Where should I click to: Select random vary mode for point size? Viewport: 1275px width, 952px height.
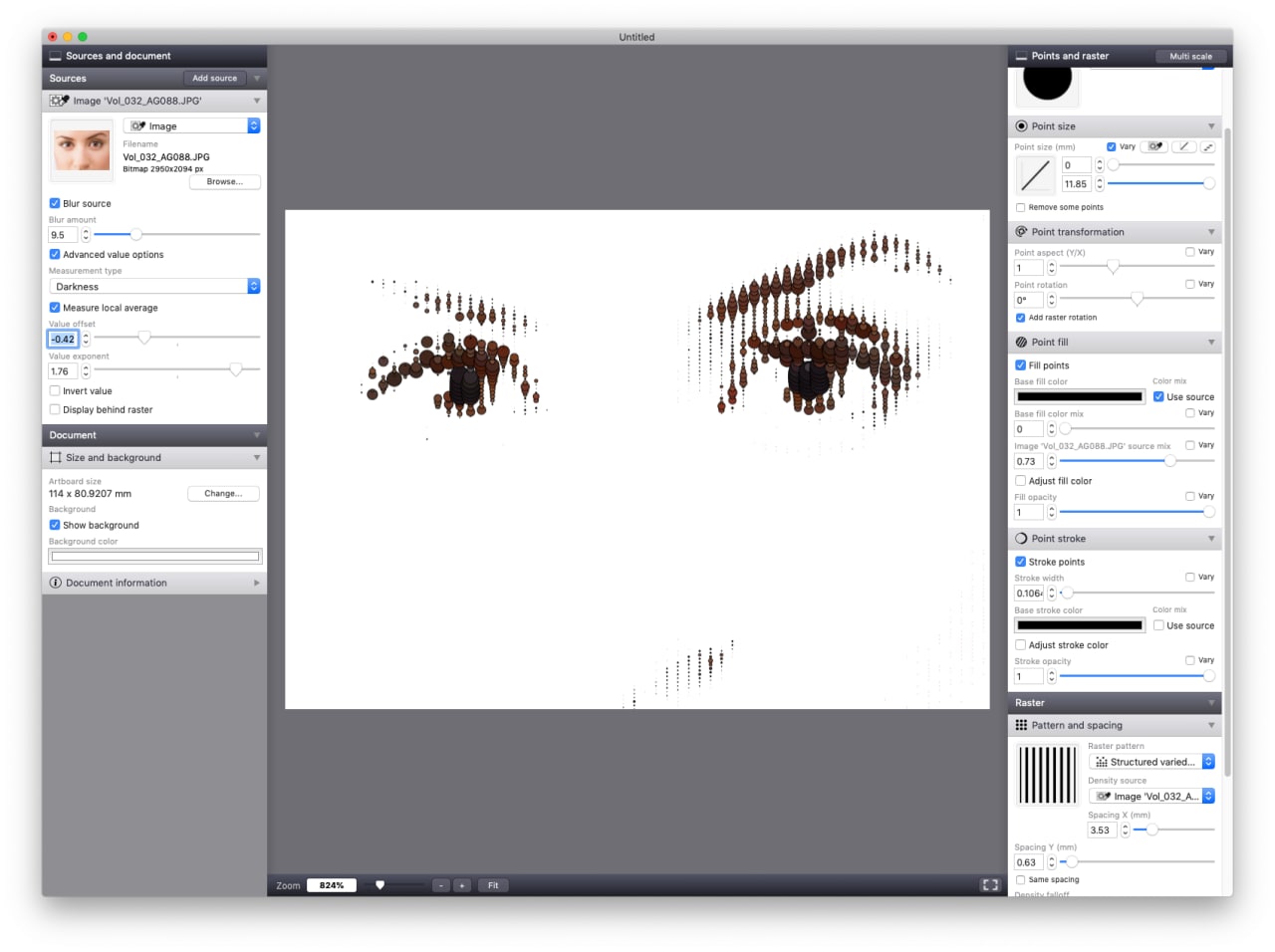[1207, 146]
